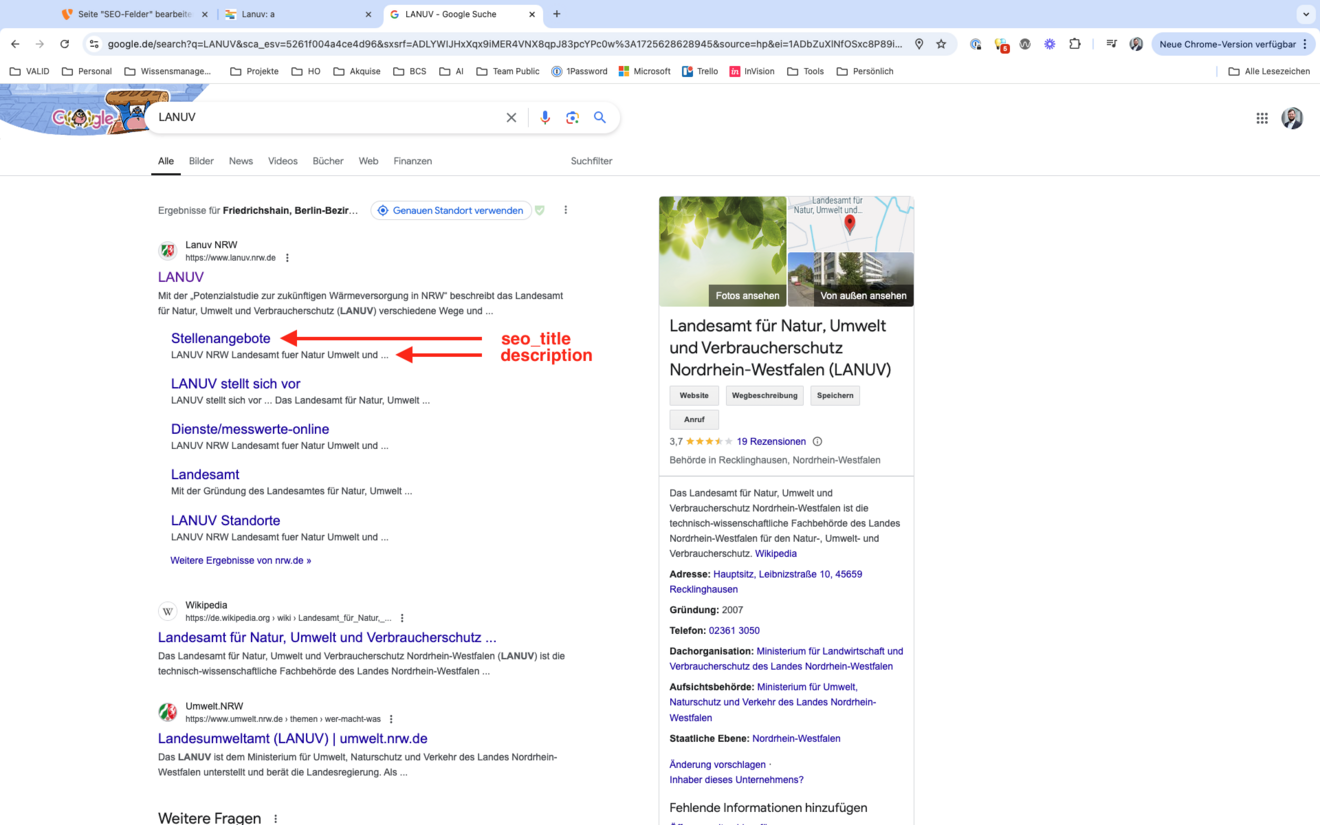The height and width of the screenshot is (825, 1320).
Task: Click the lightbulb extension with badge 5
Action: click(1001, 45)
